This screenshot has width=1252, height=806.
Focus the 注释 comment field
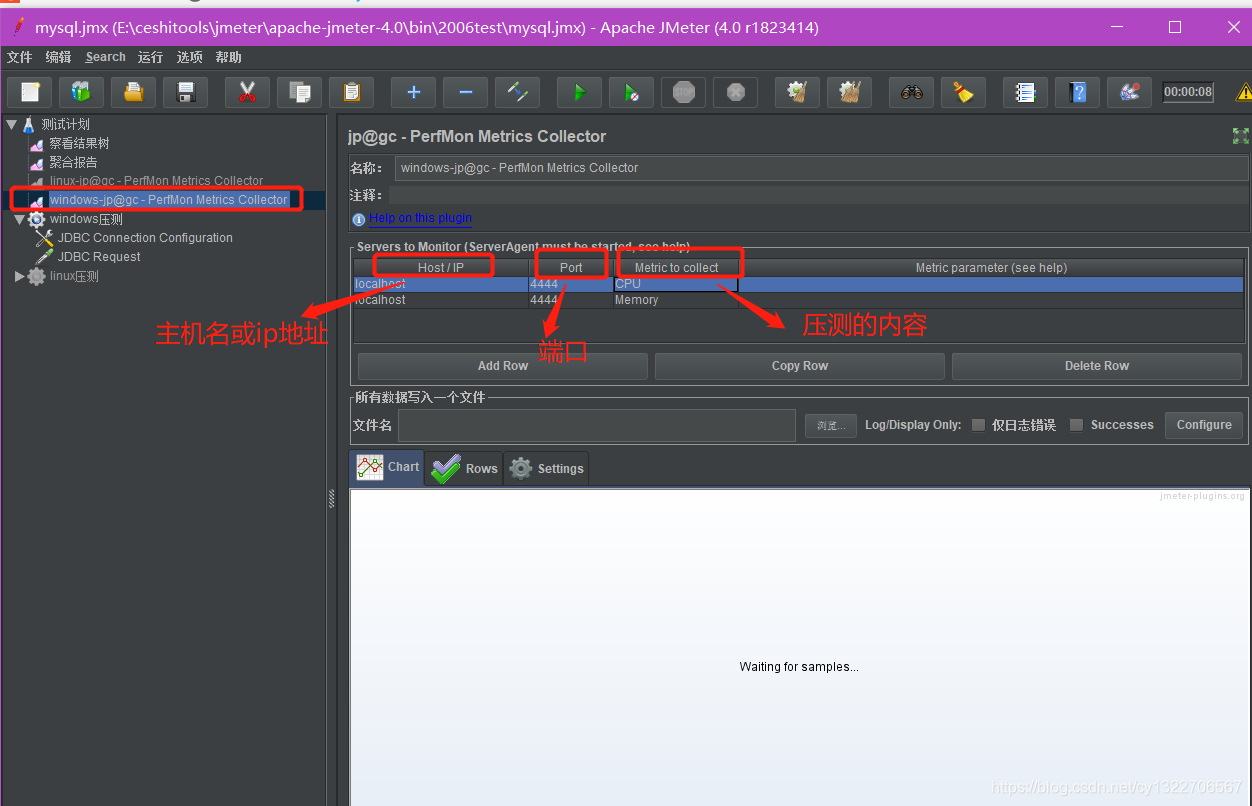(818, 195)
